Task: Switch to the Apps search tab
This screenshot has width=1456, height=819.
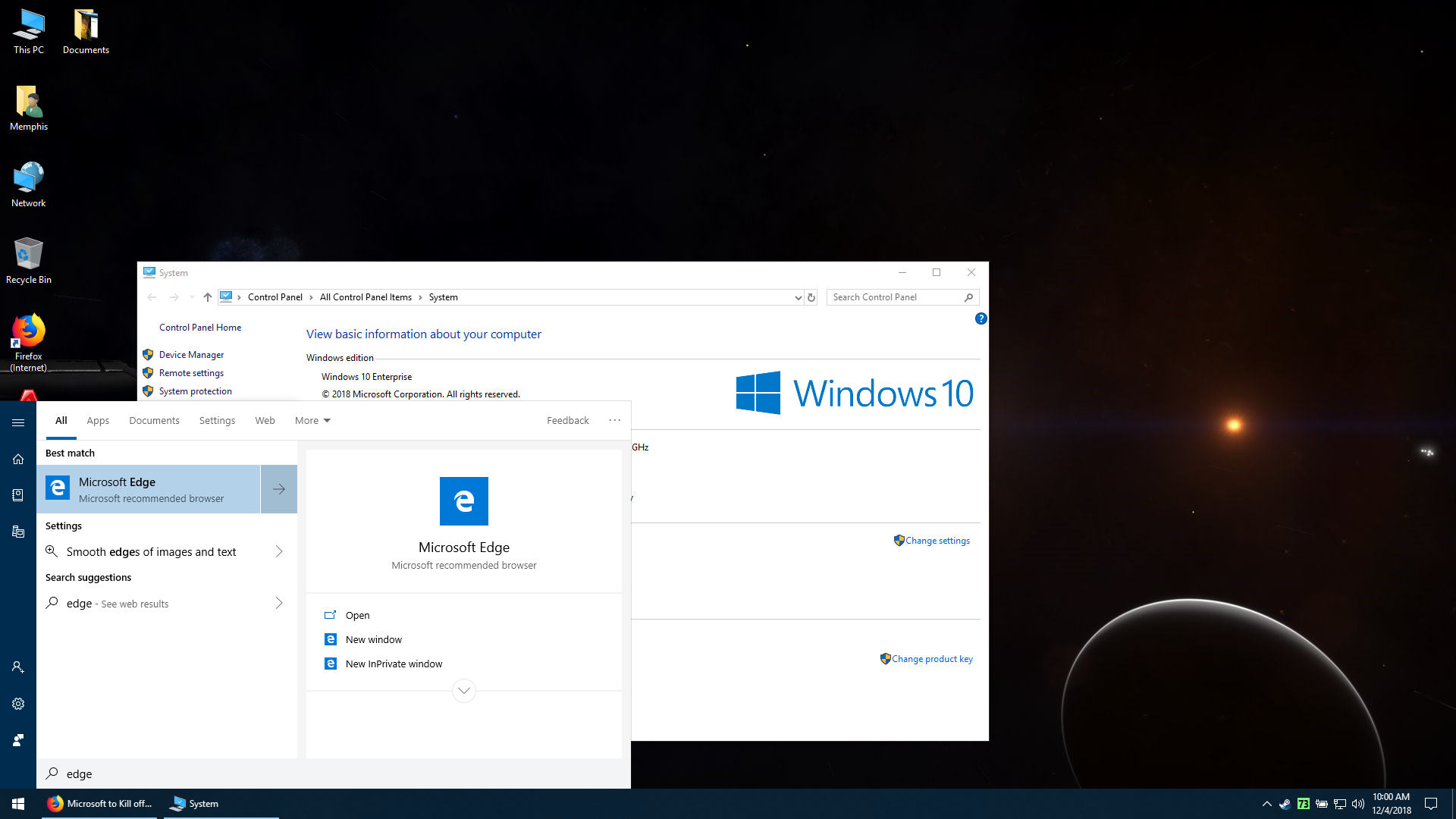Action: click(x=98, y=421)
